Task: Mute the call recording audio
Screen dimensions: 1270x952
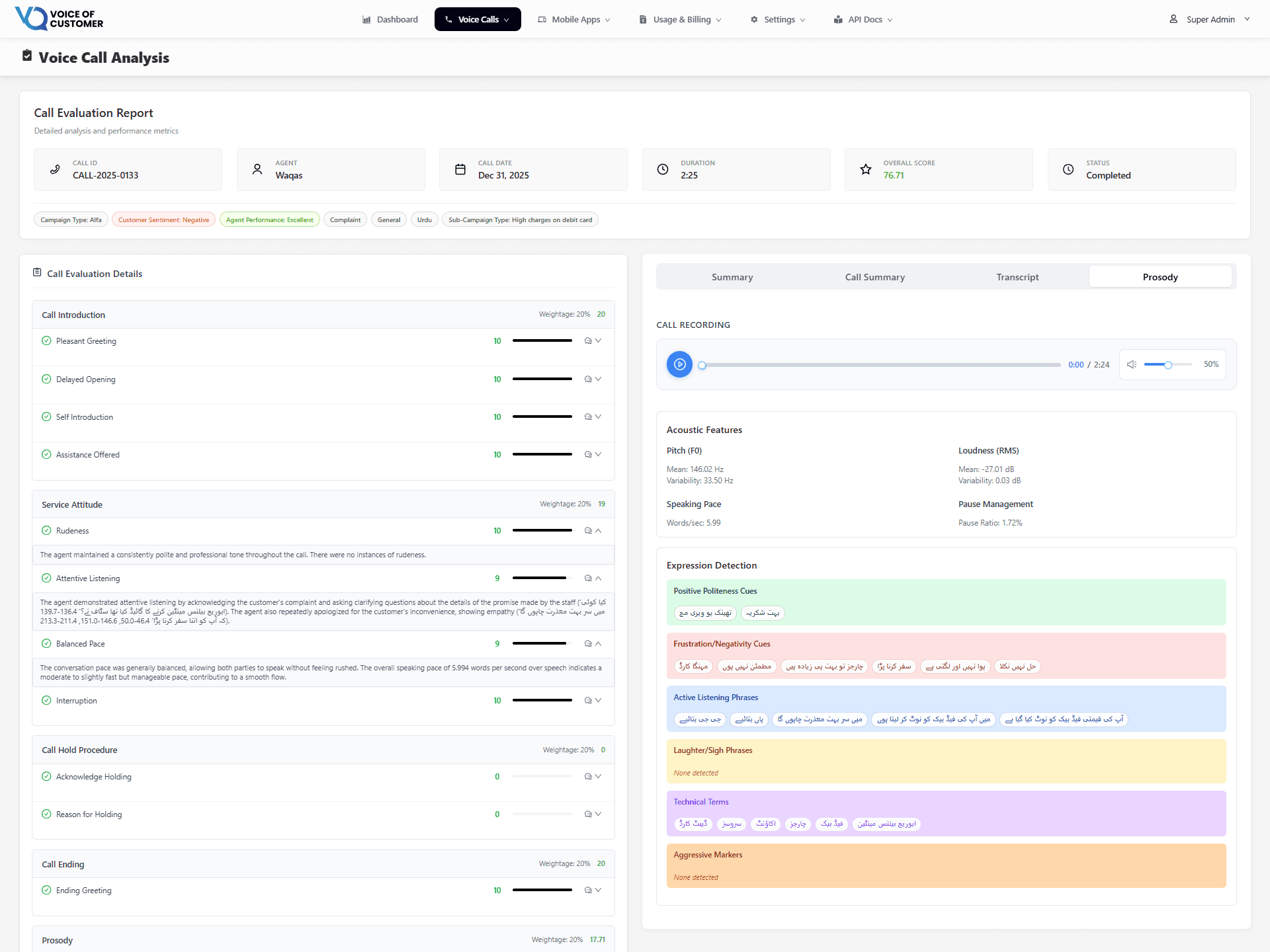Action: point(1131,364)
